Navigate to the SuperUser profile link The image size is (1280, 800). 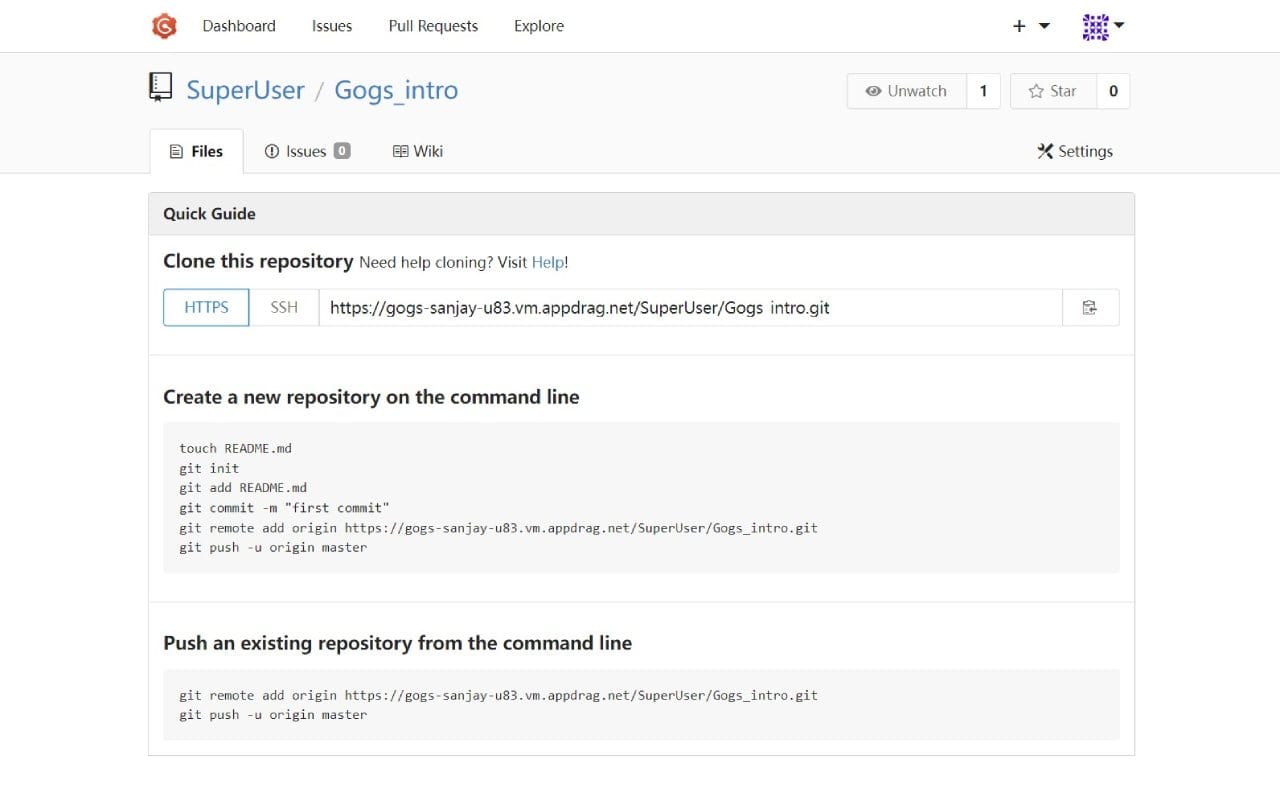click(245, 90)
